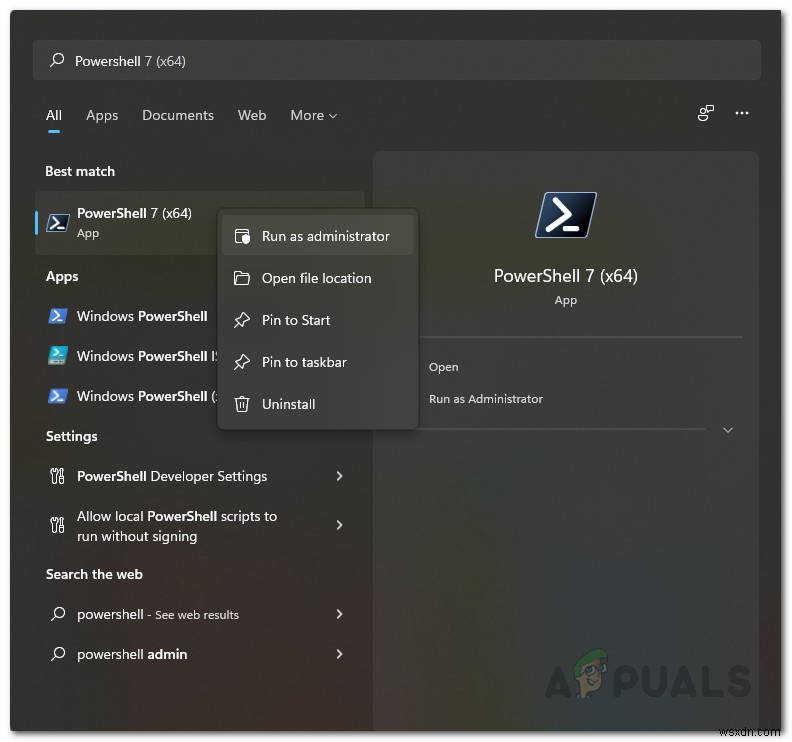Click the tools icon beside PowerShell Developer Settings
Image resolution: width=792 pixels, height=742 pixels.
click(x=58, y=476)
